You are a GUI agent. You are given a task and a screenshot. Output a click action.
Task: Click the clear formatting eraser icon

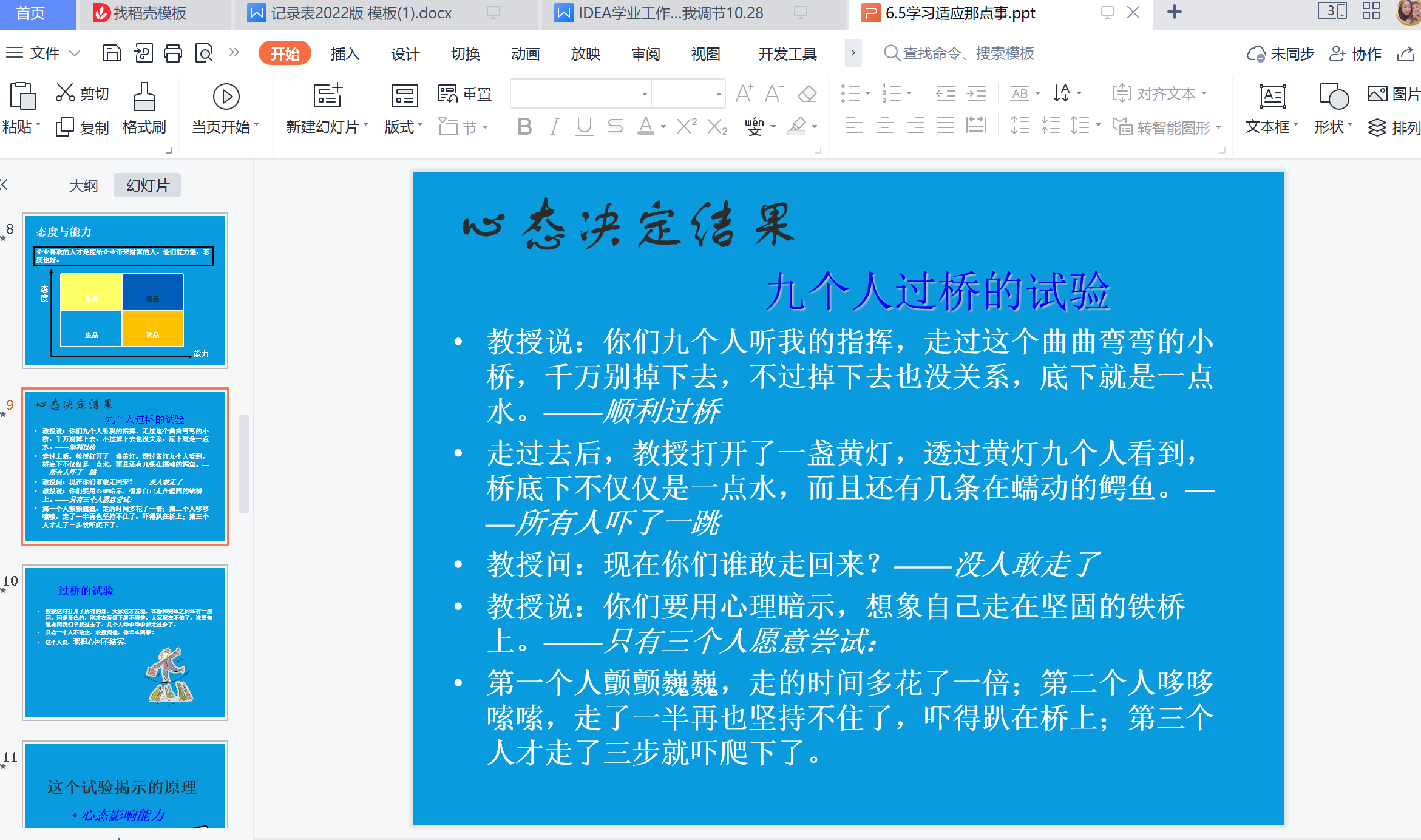pos(807,93)
